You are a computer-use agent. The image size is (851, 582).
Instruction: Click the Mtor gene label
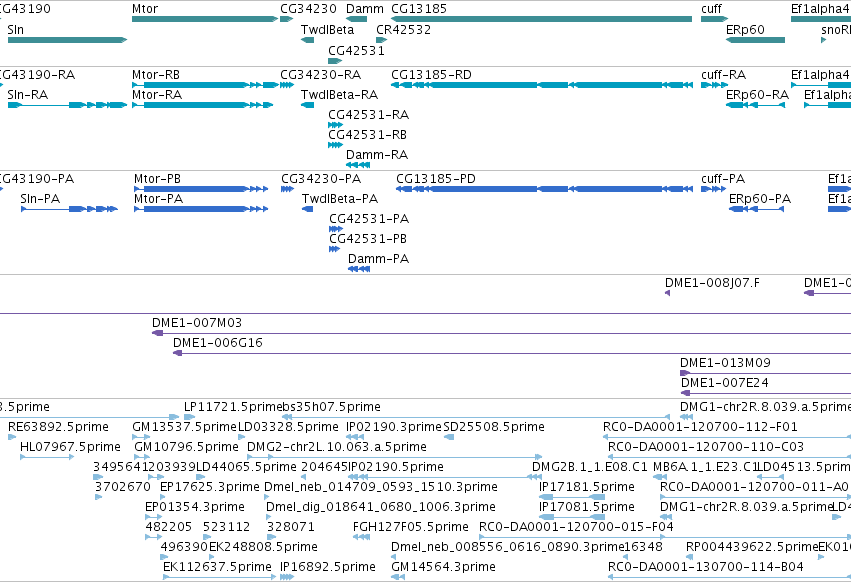point(145,9)
